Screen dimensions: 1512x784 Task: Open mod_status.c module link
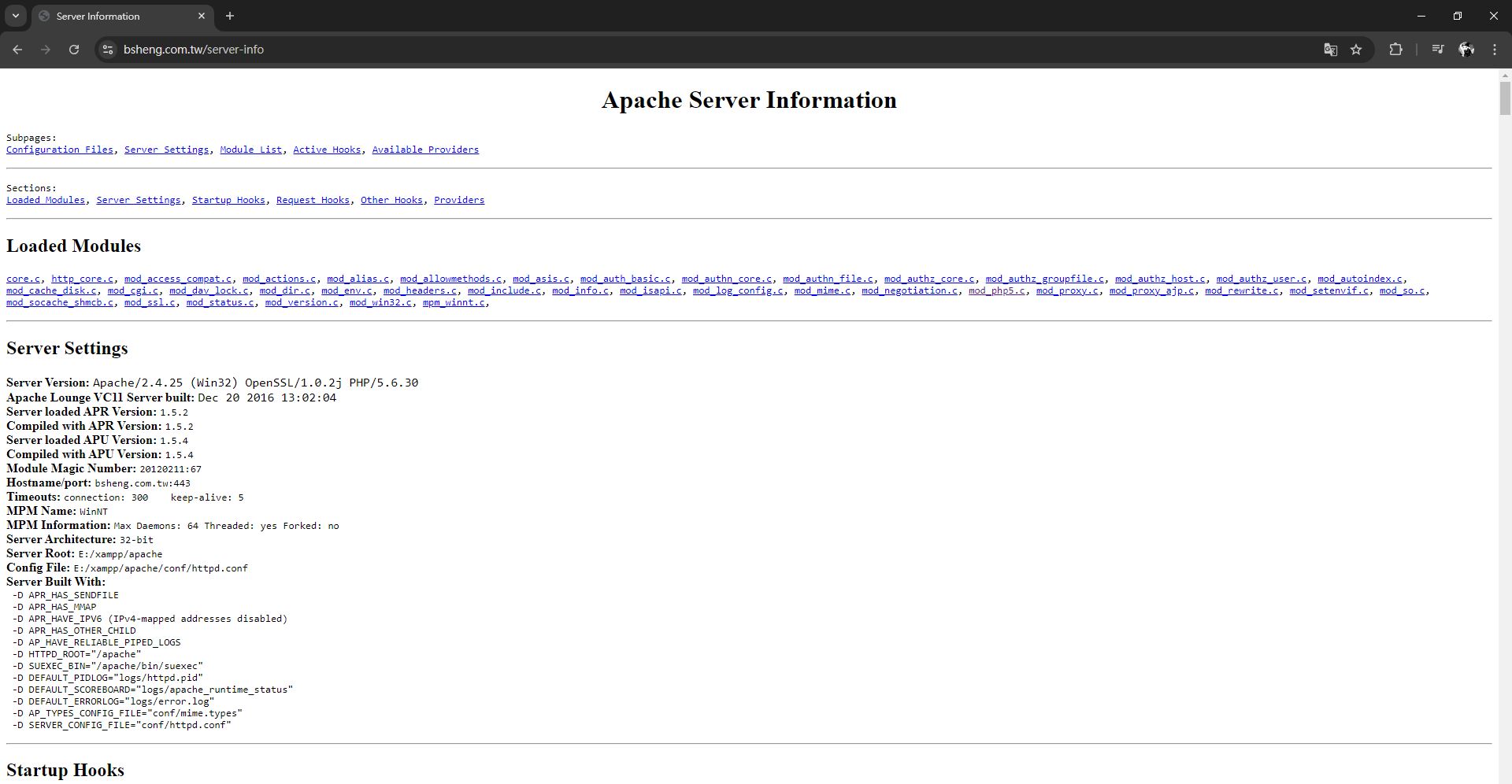[220, 302]
